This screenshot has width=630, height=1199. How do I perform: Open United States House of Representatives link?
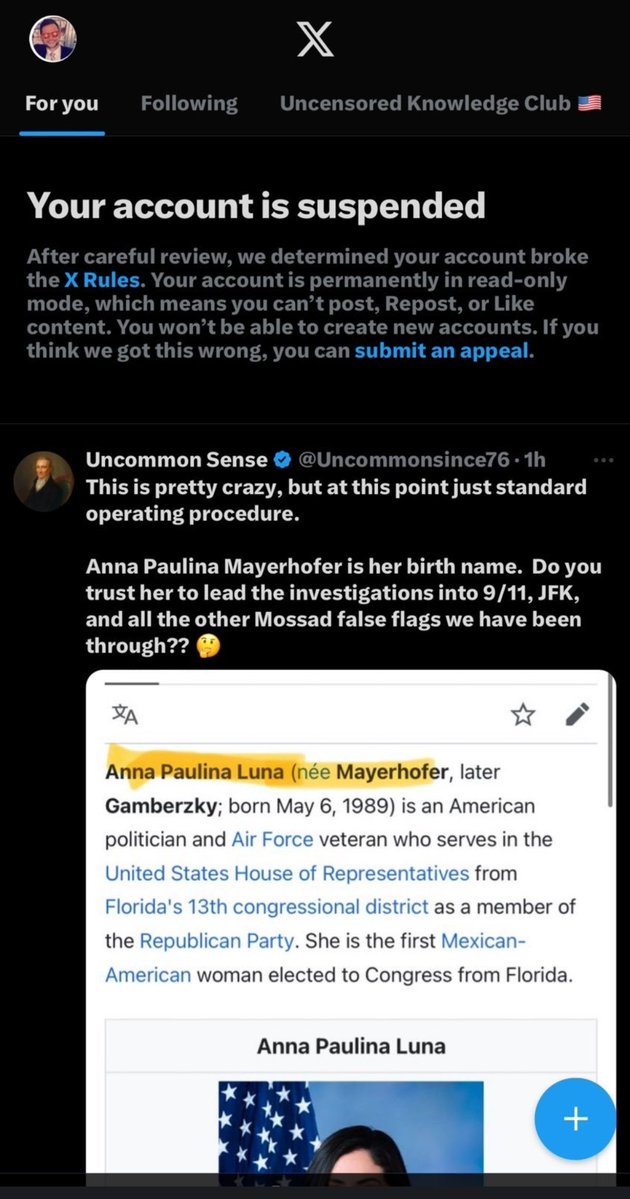tap(287, 873)
